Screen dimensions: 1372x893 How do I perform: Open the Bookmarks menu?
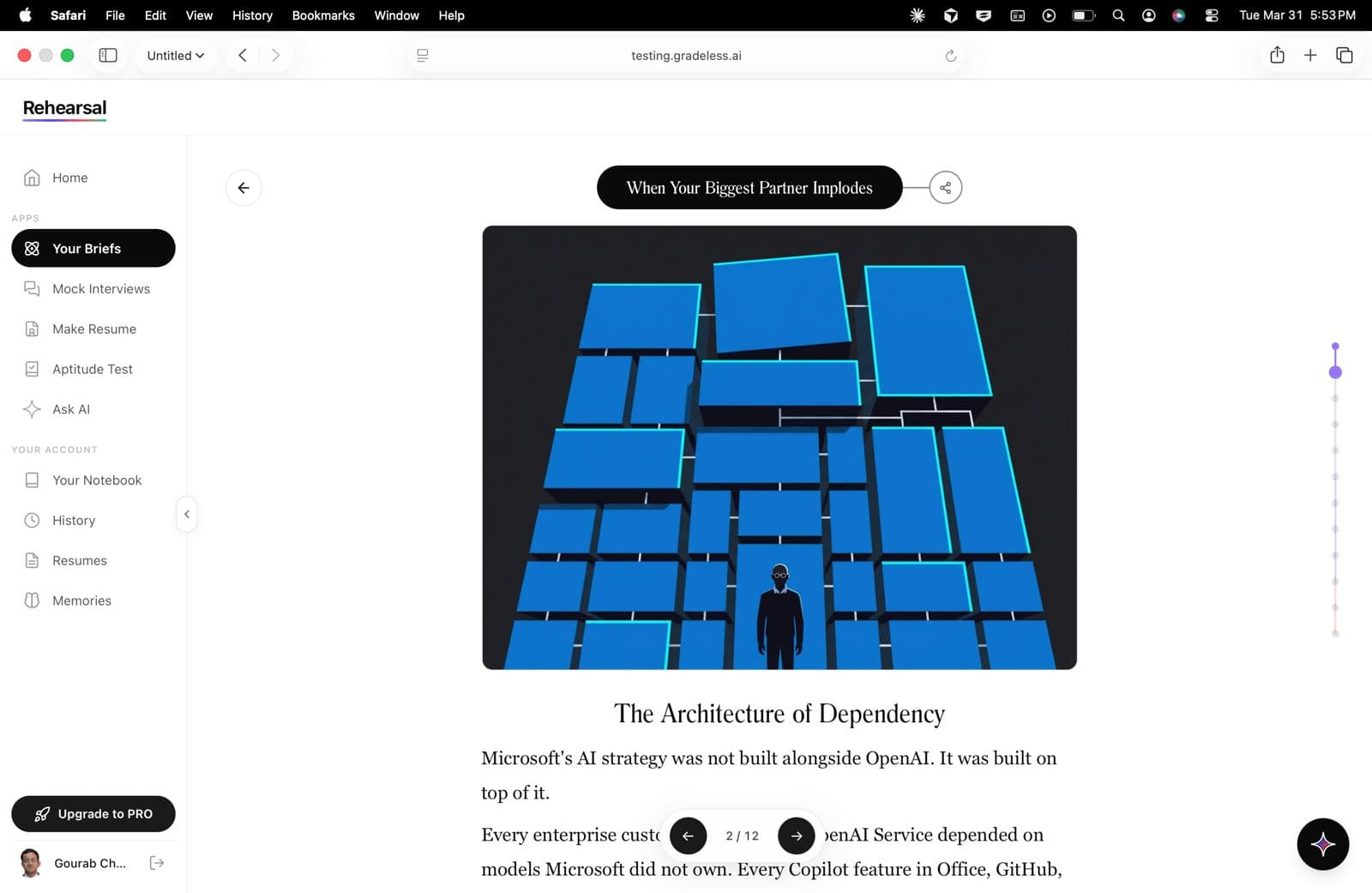point(323,15)
